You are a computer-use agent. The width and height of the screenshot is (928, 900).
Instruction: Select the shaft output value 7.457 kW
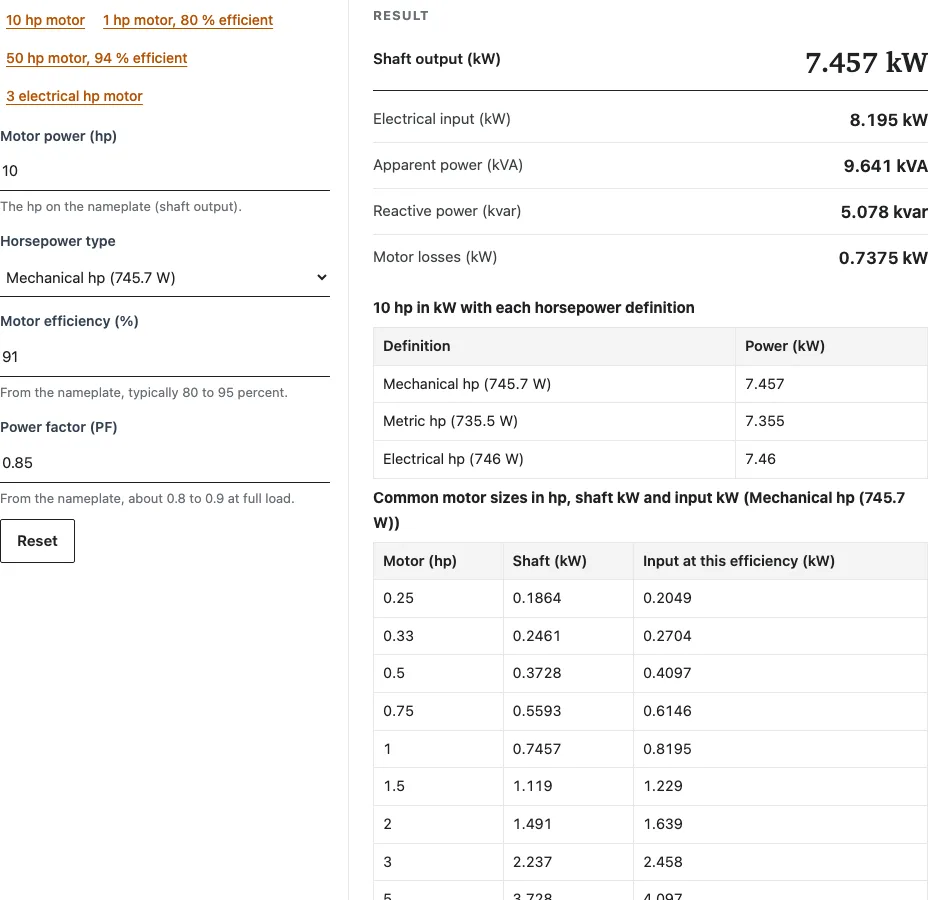866,62
